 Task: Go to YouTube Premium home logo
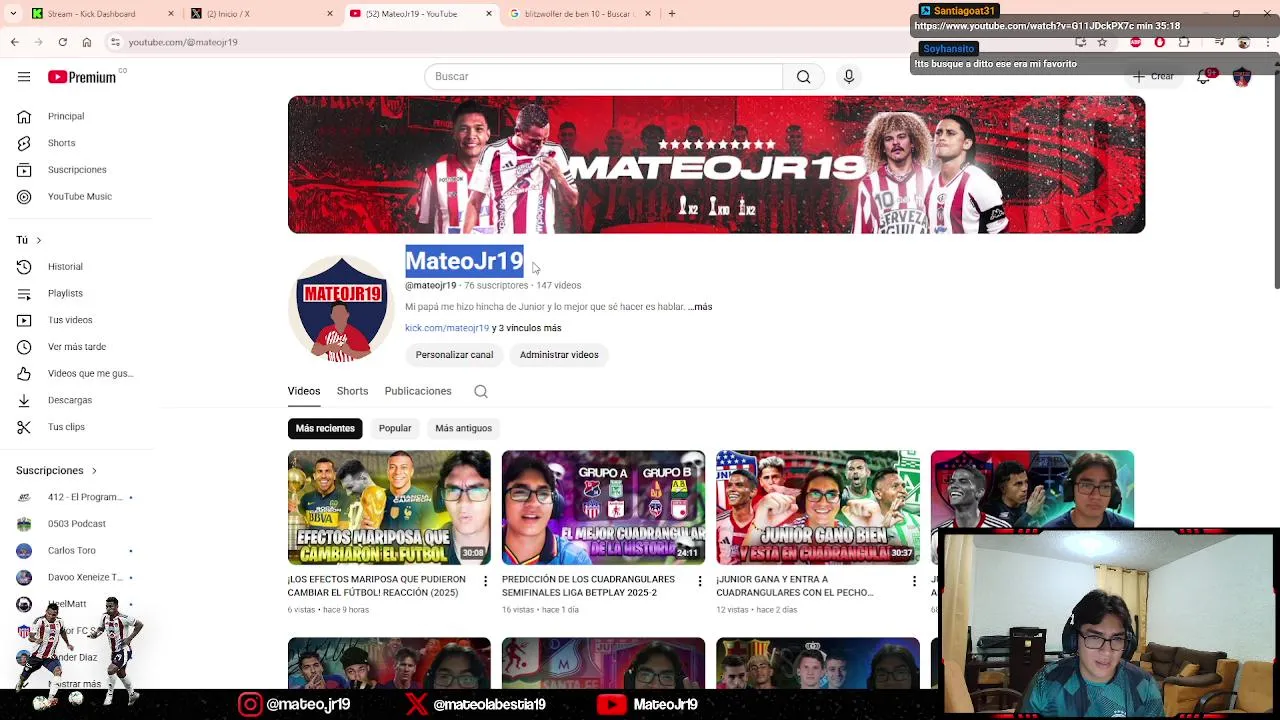coord(82,77)
